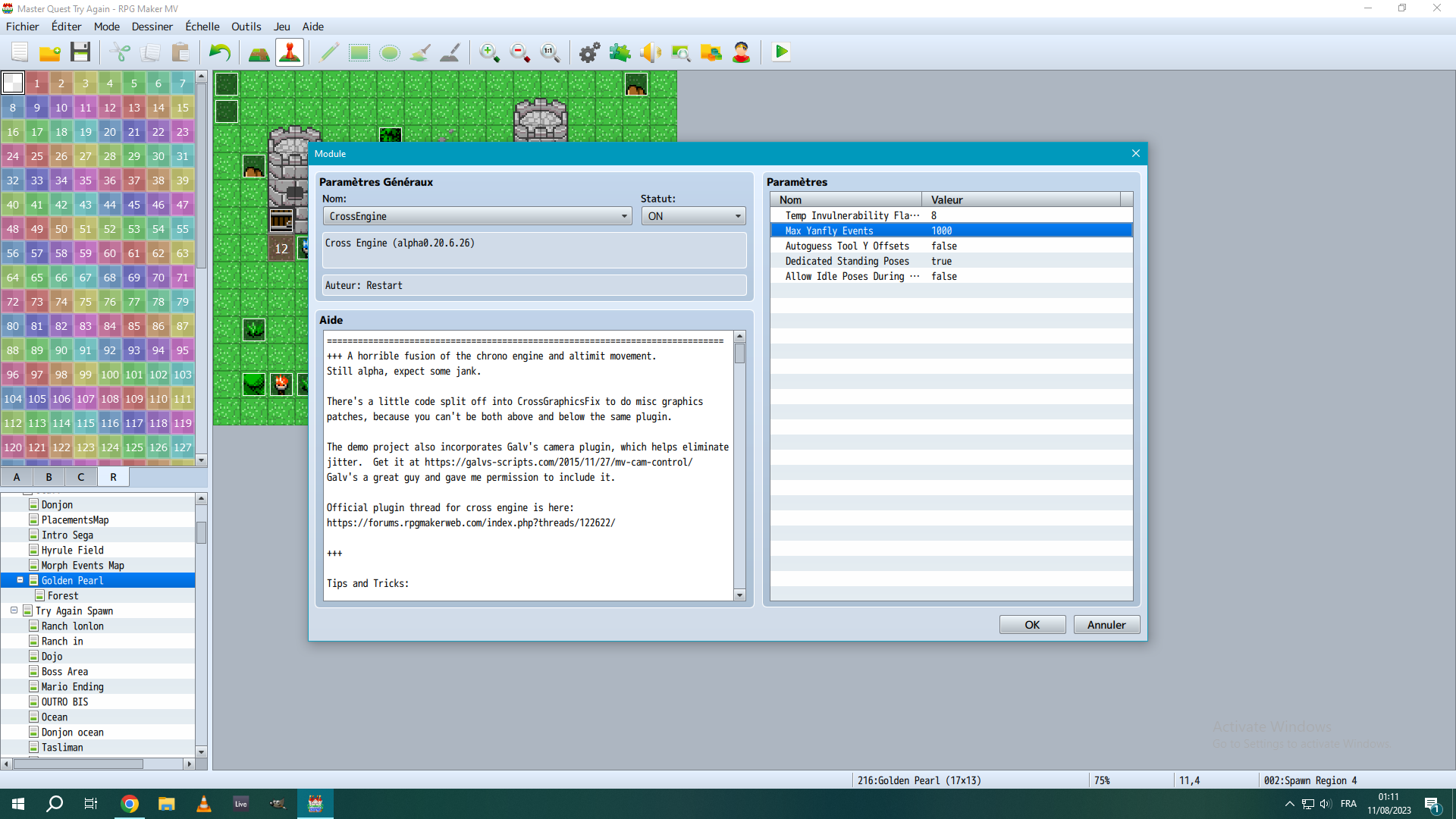Screen dimensions: 1456x819
Task: Reset map zoom to actual size
Action: pos(551,52)
